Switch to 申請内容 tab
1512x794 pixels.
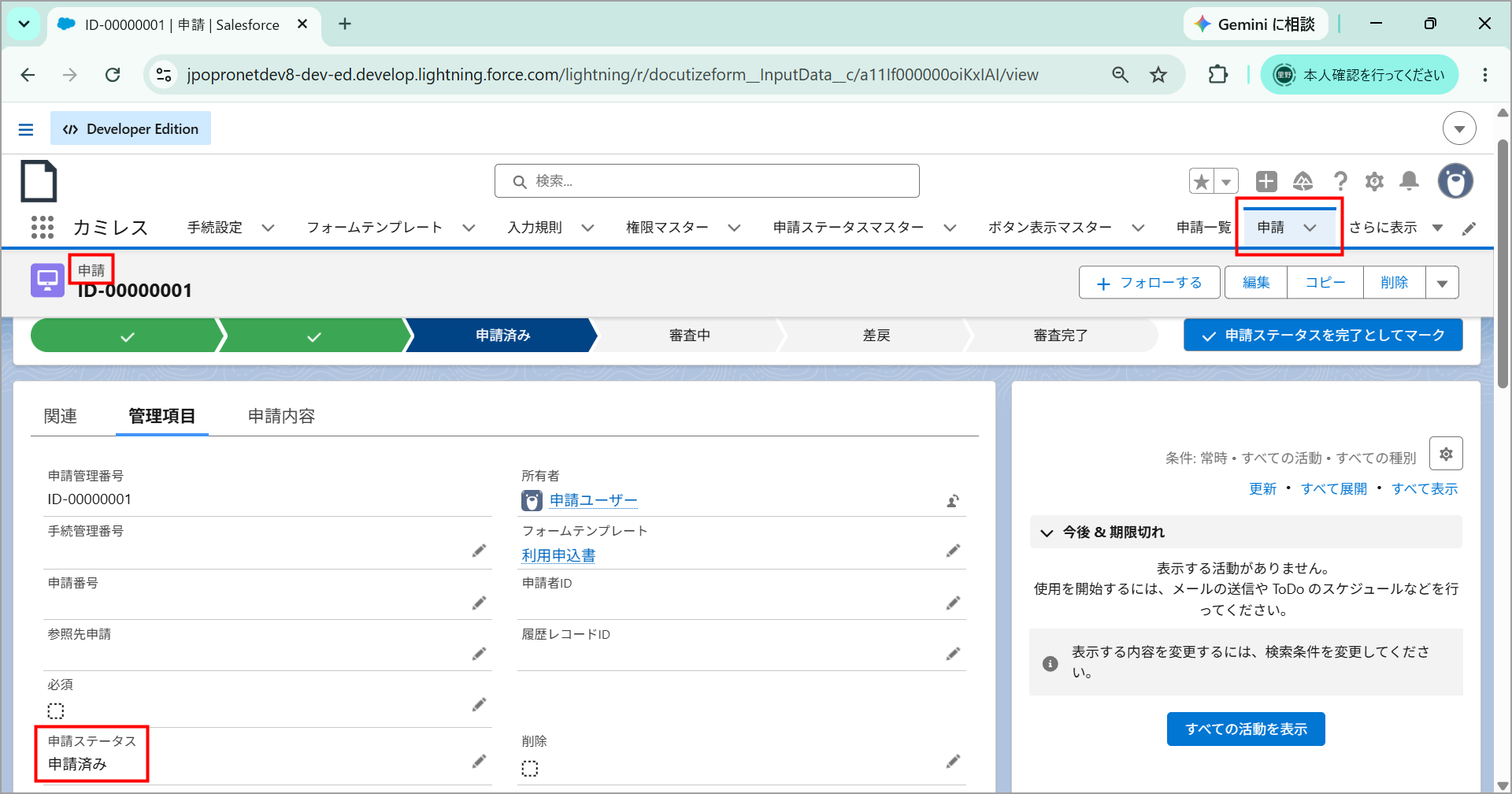281,416
